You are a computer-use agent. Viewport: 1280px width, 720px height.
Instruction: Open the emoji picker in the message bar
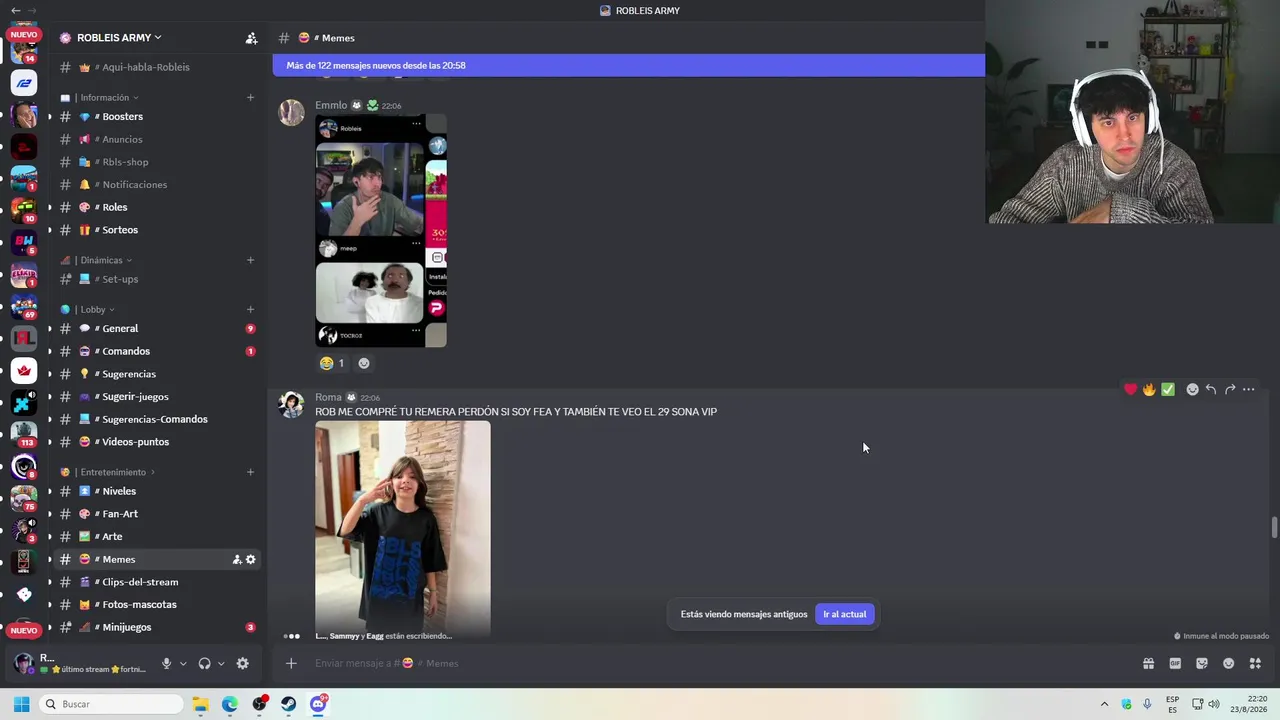tap(1229, 663)
